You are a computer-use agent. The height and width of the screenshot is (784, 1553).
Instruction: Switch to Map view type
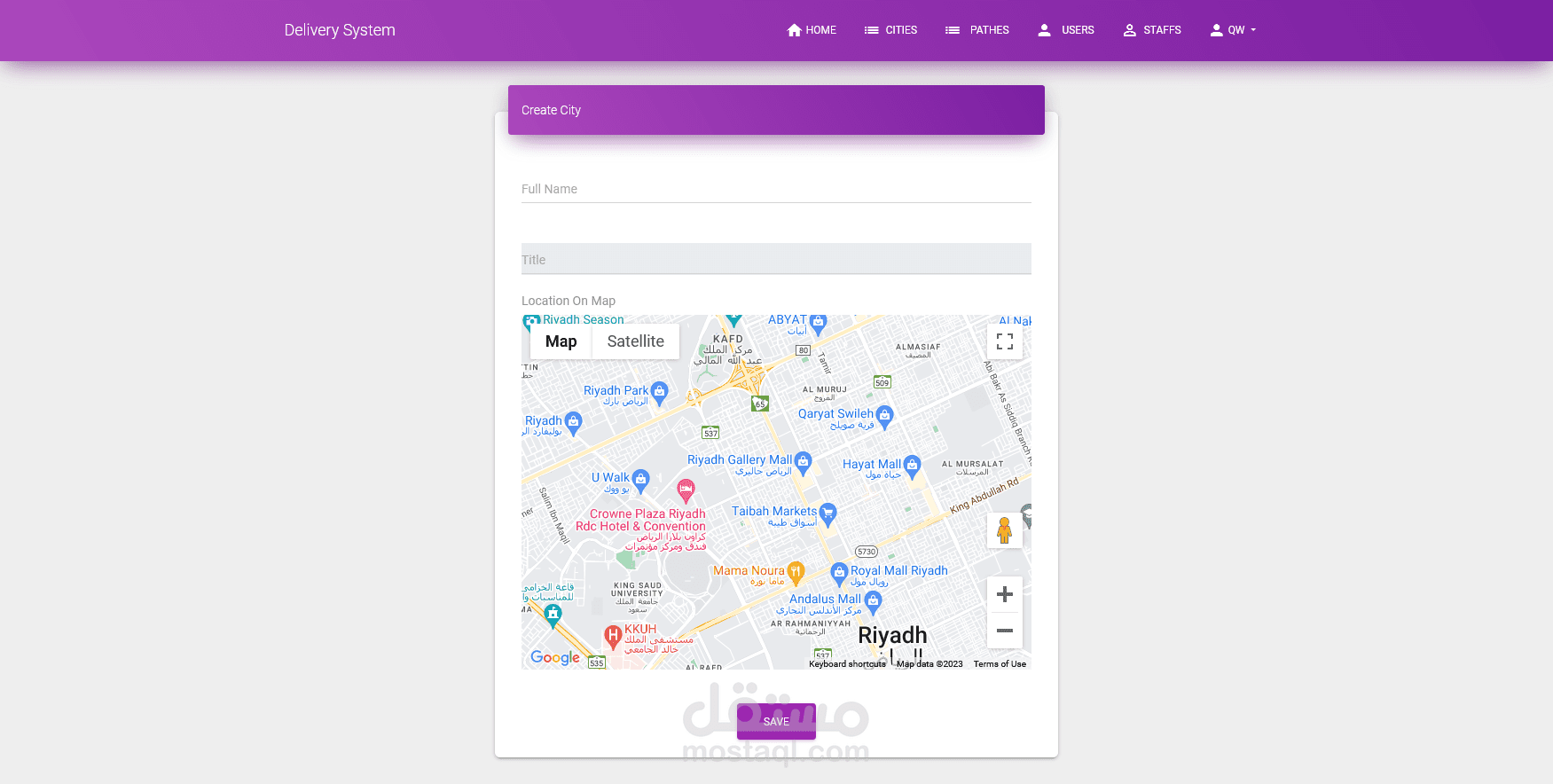[x=561, y=341]
